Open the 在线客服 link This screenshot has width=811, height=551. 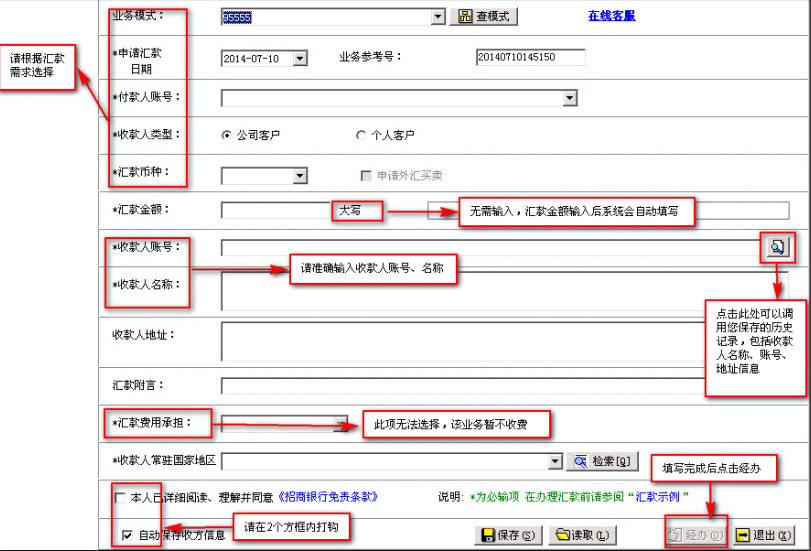coord(611,16)
